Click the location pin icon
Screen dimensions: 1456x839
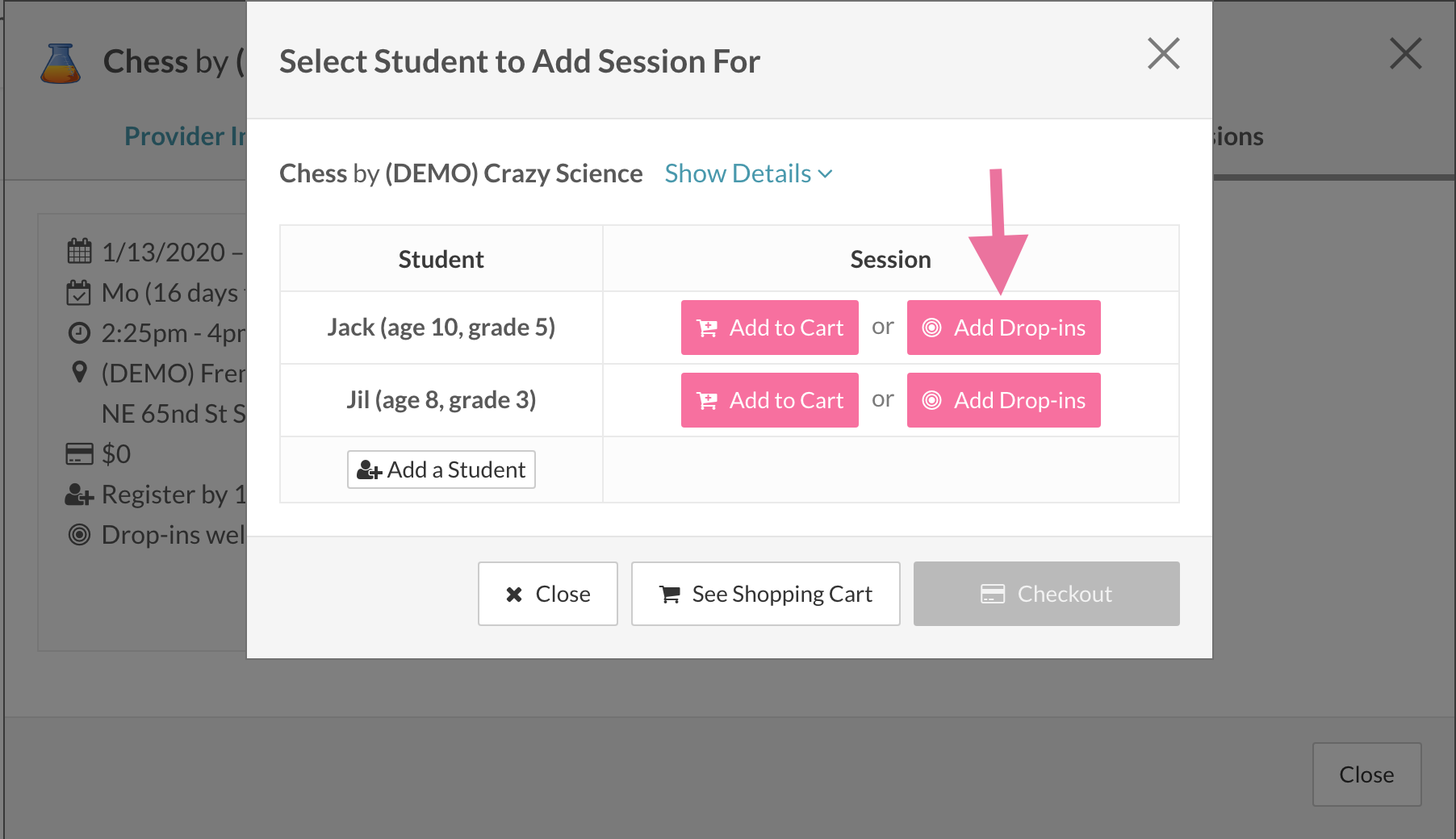coord(79,373)
